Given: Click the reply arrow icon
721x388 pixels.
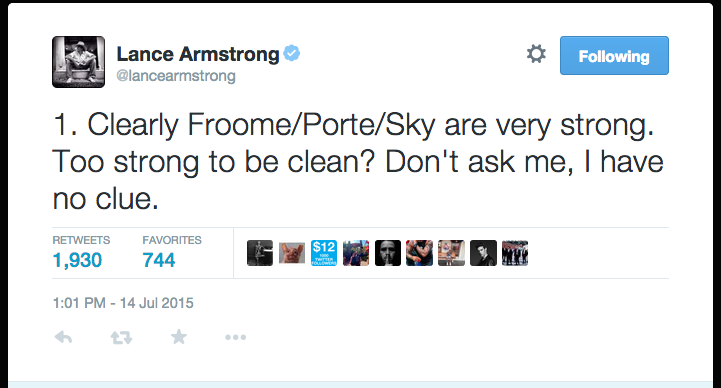Looking at the screenshot, I should [x=63, y=337].
